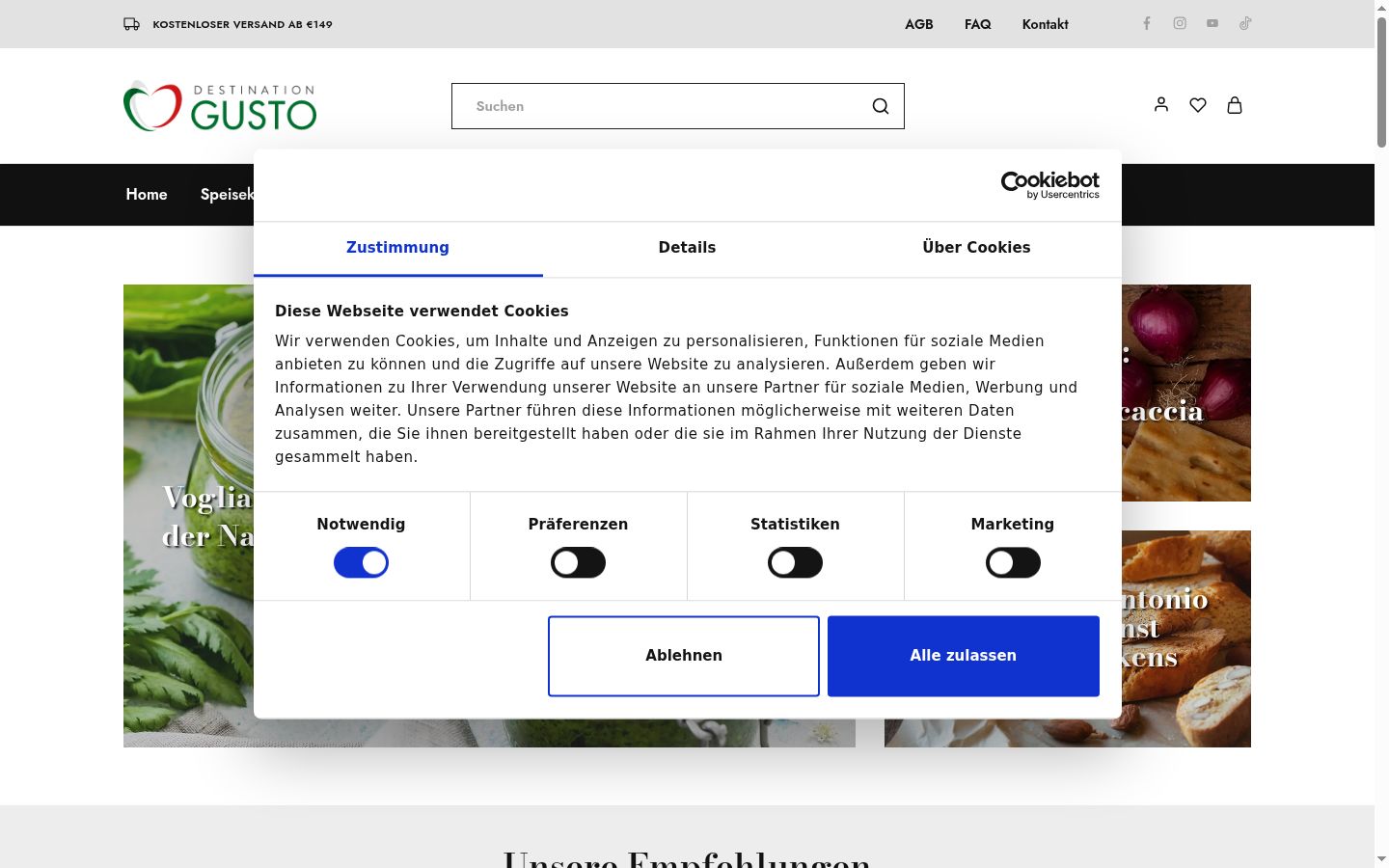1389x868 pixels.
Task: Focus the Suchen search field
Action: (x=678, y=106)
